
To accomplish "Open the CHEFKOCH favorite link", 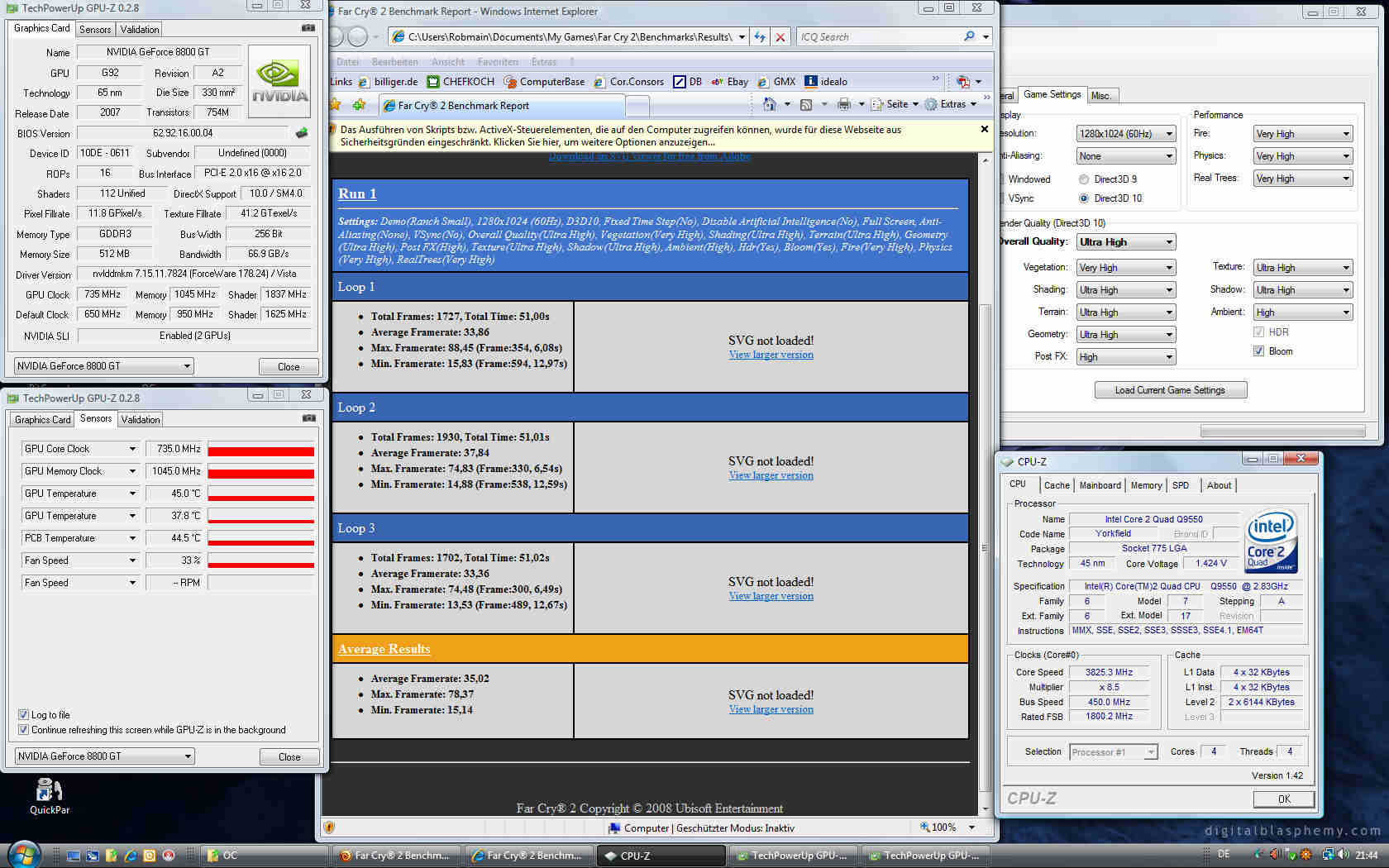I will point(461,81).
